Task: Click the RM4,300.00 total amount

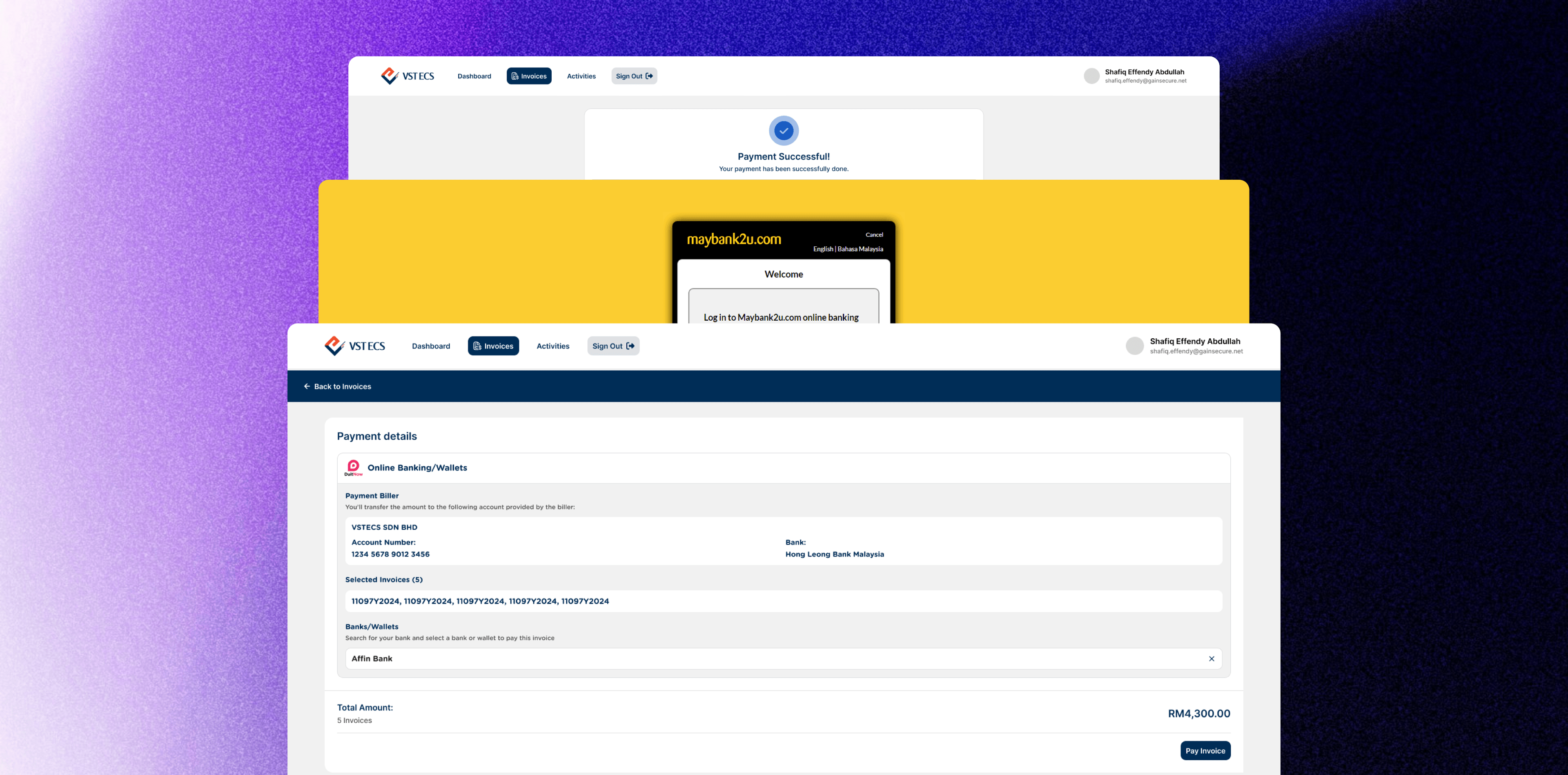Action: [x=1198, y=713]
